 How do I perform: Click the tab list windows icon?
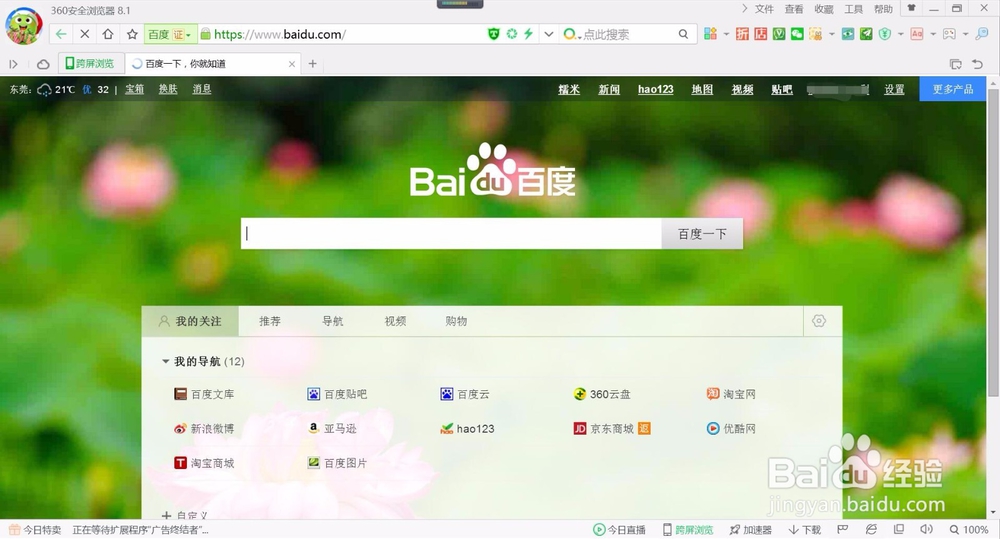click(x=955, y=64)
